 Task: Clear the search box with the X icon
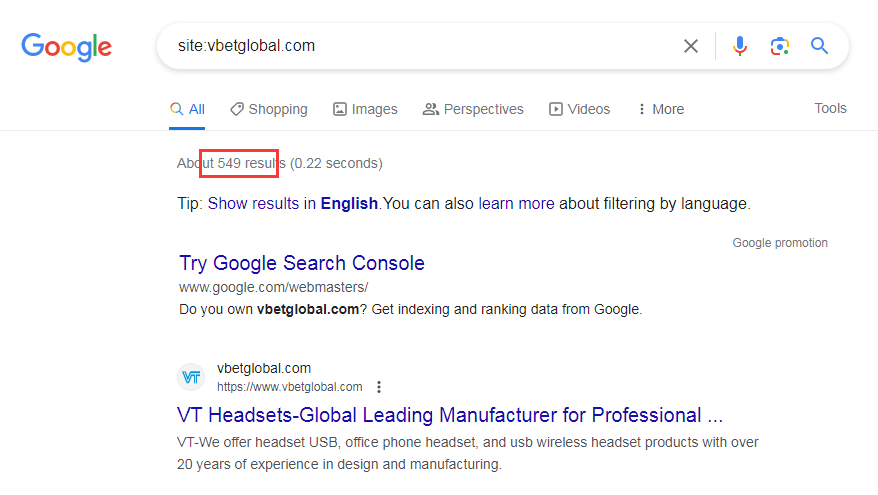click(x=691, y=46)
